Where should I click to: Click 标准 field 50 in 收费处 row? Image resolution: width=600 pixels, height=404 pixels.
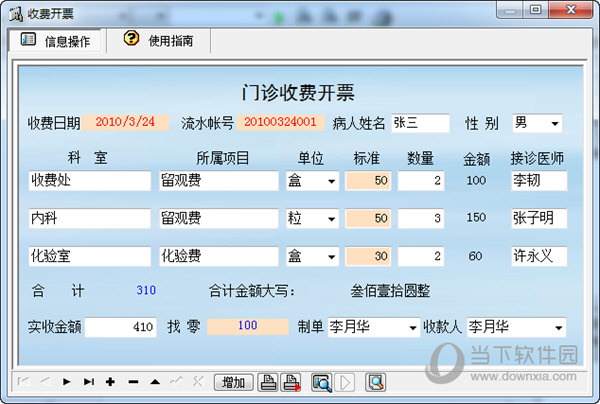tap(368, 181)
